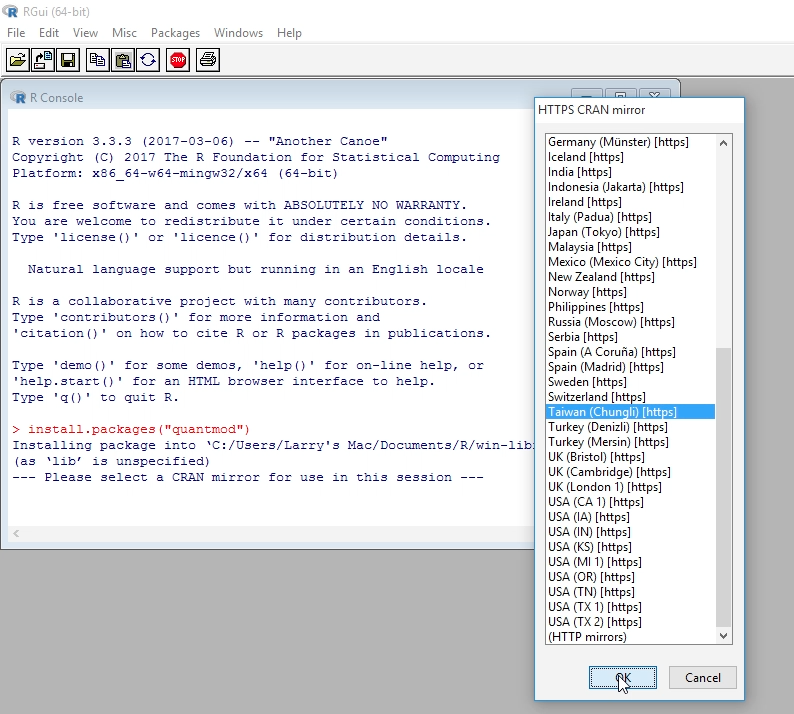Select USA (CA 1) [https] mirror
The height and width of the screenshot is (714, 794).
[x=630, y=502]
